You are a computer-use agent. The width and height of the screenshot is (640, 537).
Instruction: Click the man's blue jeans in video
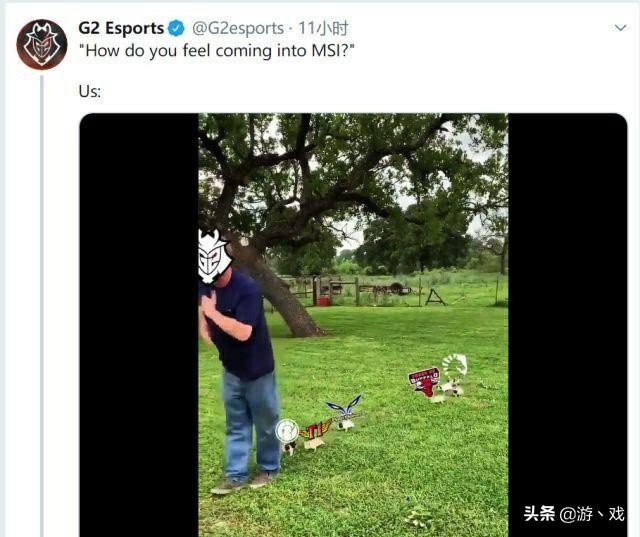point(251,424)
